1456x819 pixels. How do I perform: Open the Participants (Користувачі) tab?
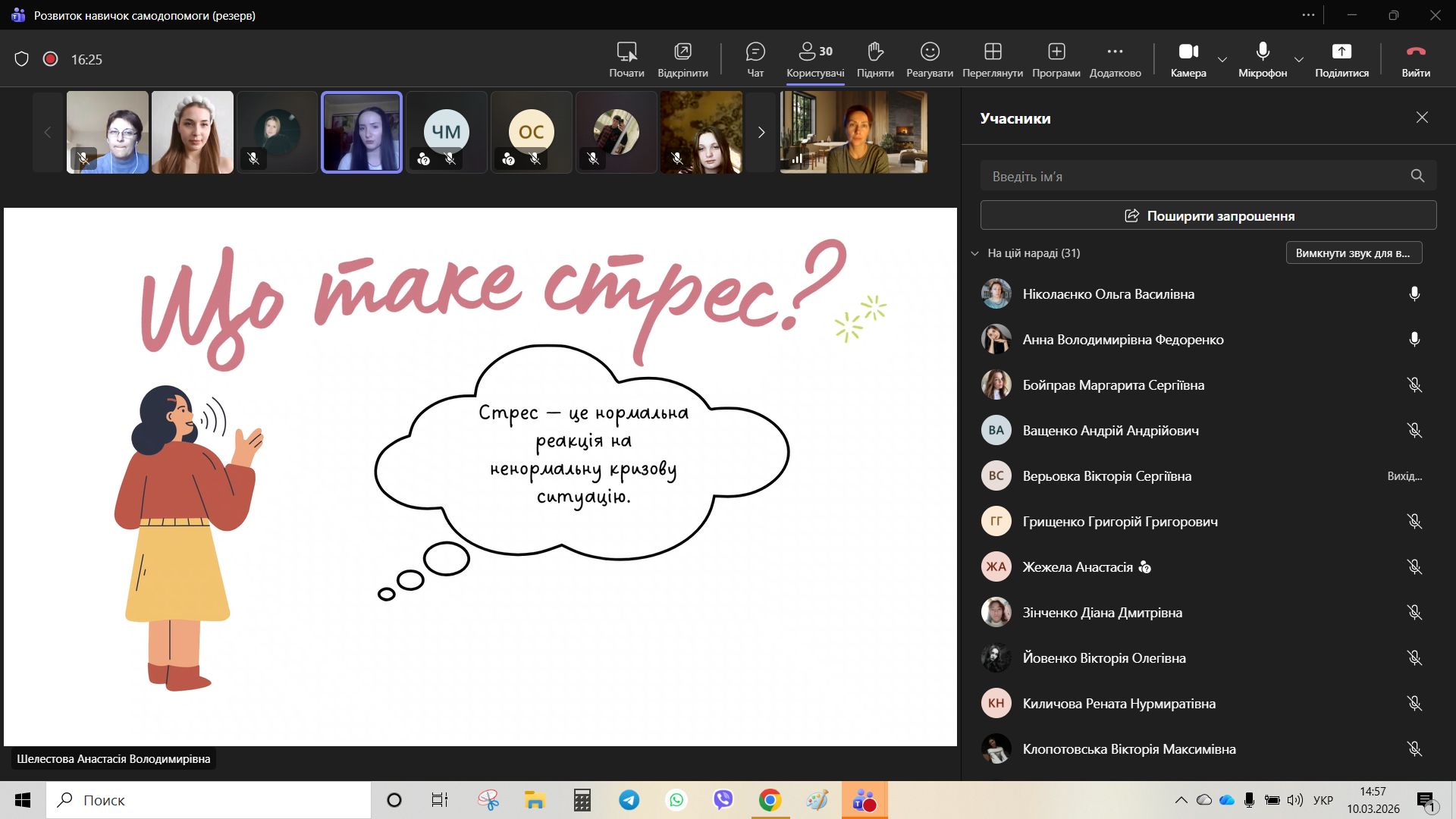tap(815, 59)
